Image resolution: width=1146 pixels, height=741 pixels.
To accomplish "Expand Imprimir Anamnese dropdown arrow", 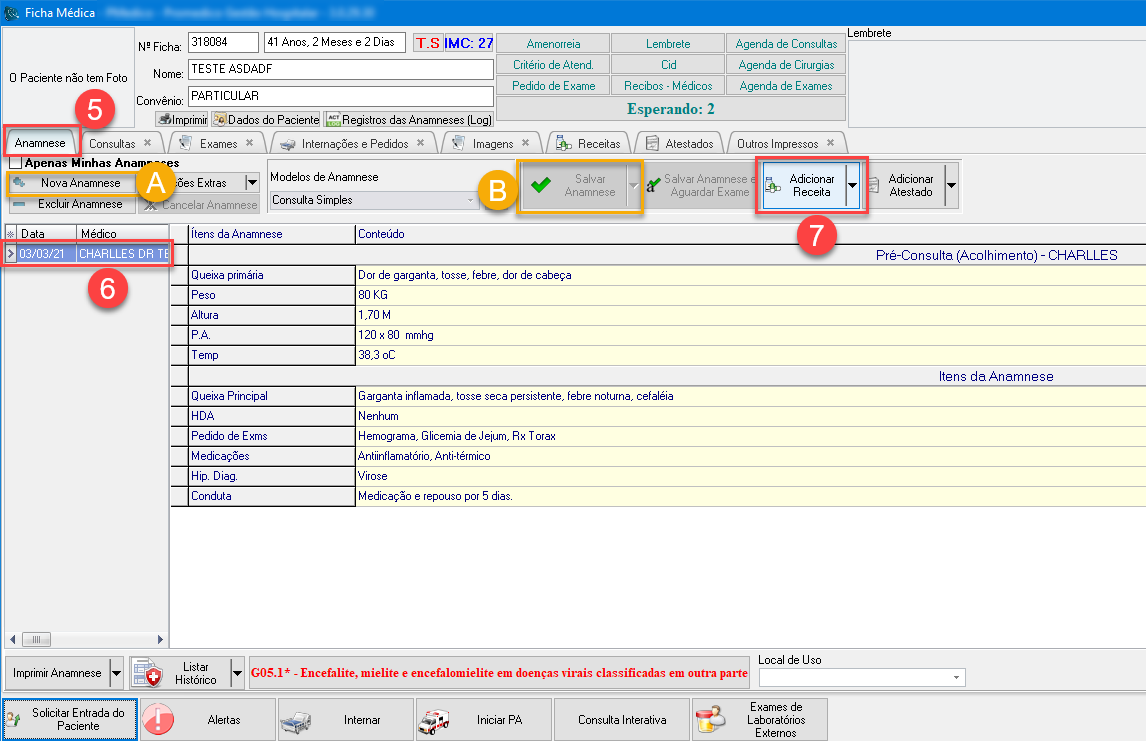I will tap(116, 673).
